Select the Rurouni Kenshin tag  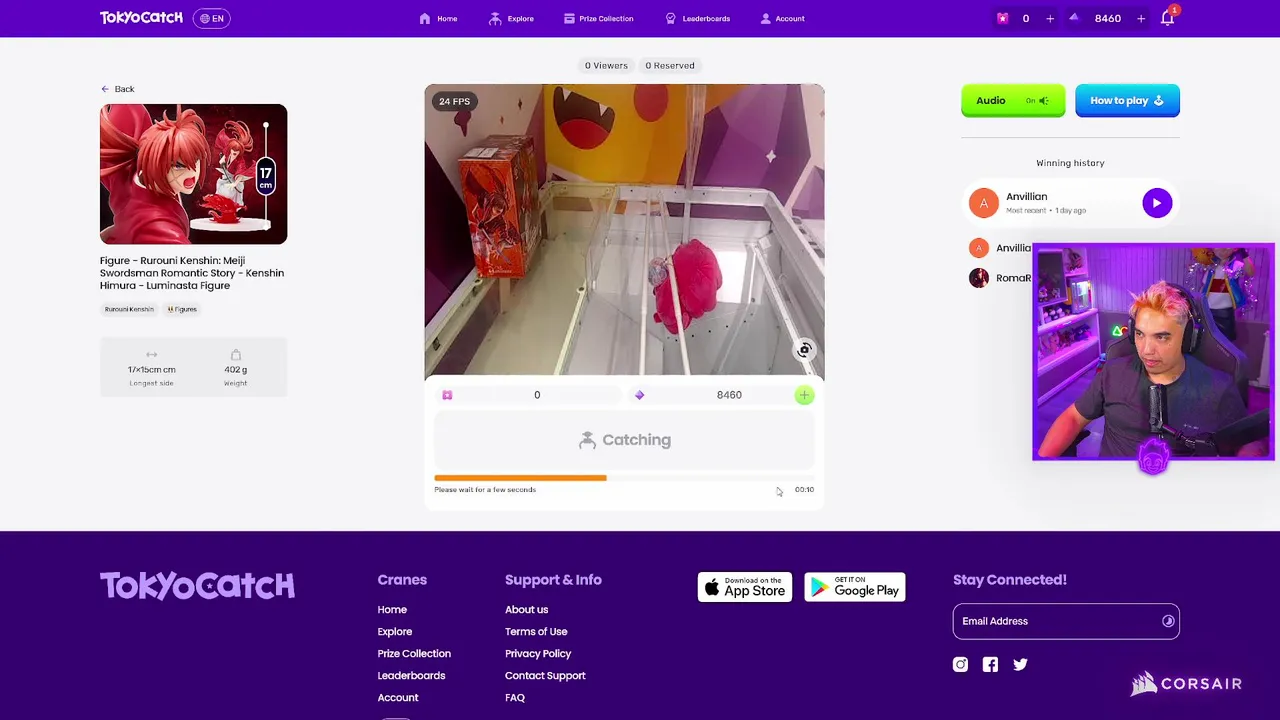click(129, 309)
